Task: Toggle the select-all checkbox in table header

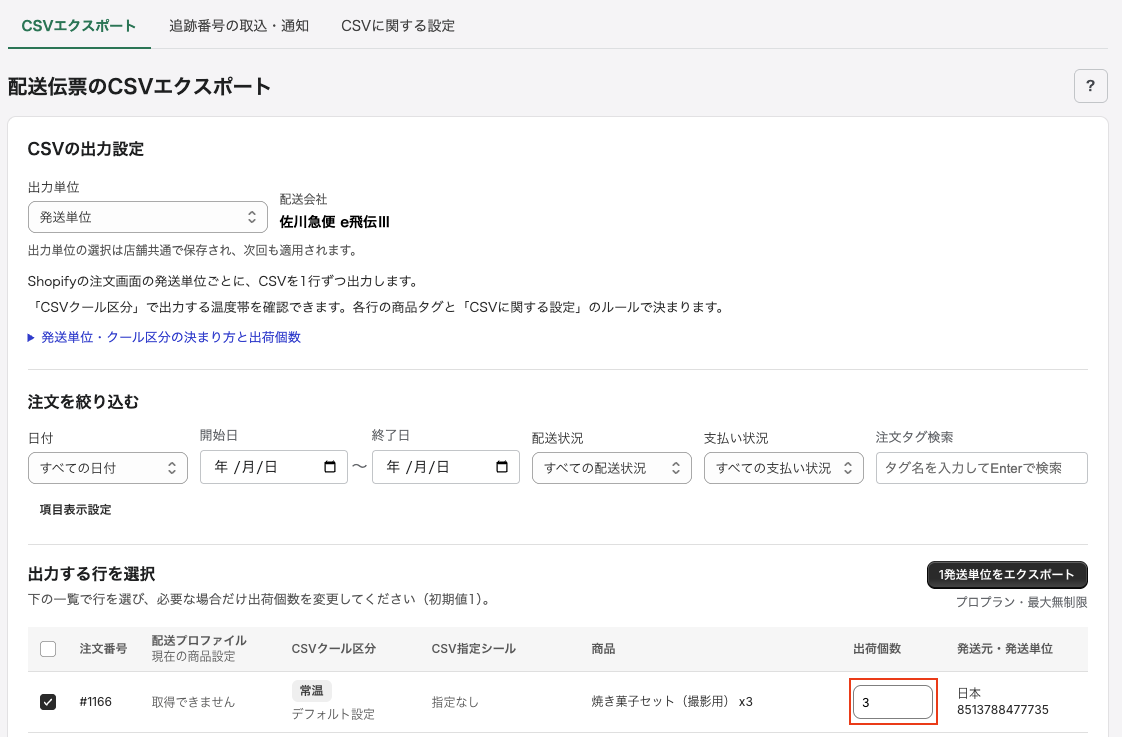Action: (x=48, y=649)
